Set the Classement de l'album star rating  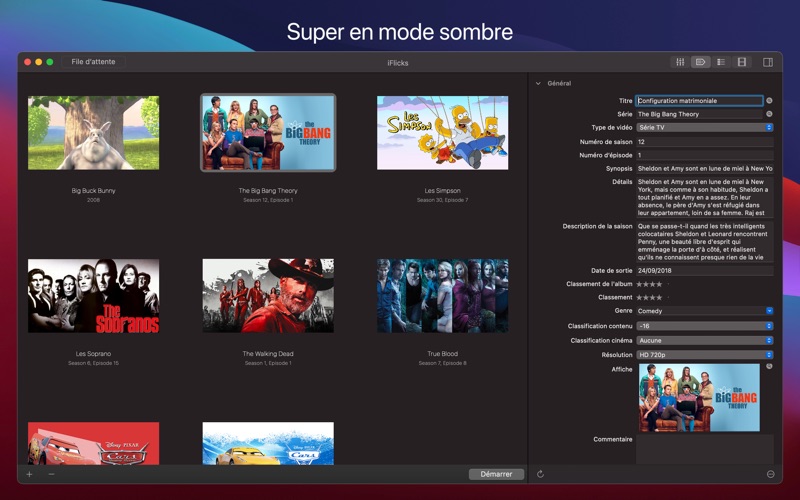[653, 284]
